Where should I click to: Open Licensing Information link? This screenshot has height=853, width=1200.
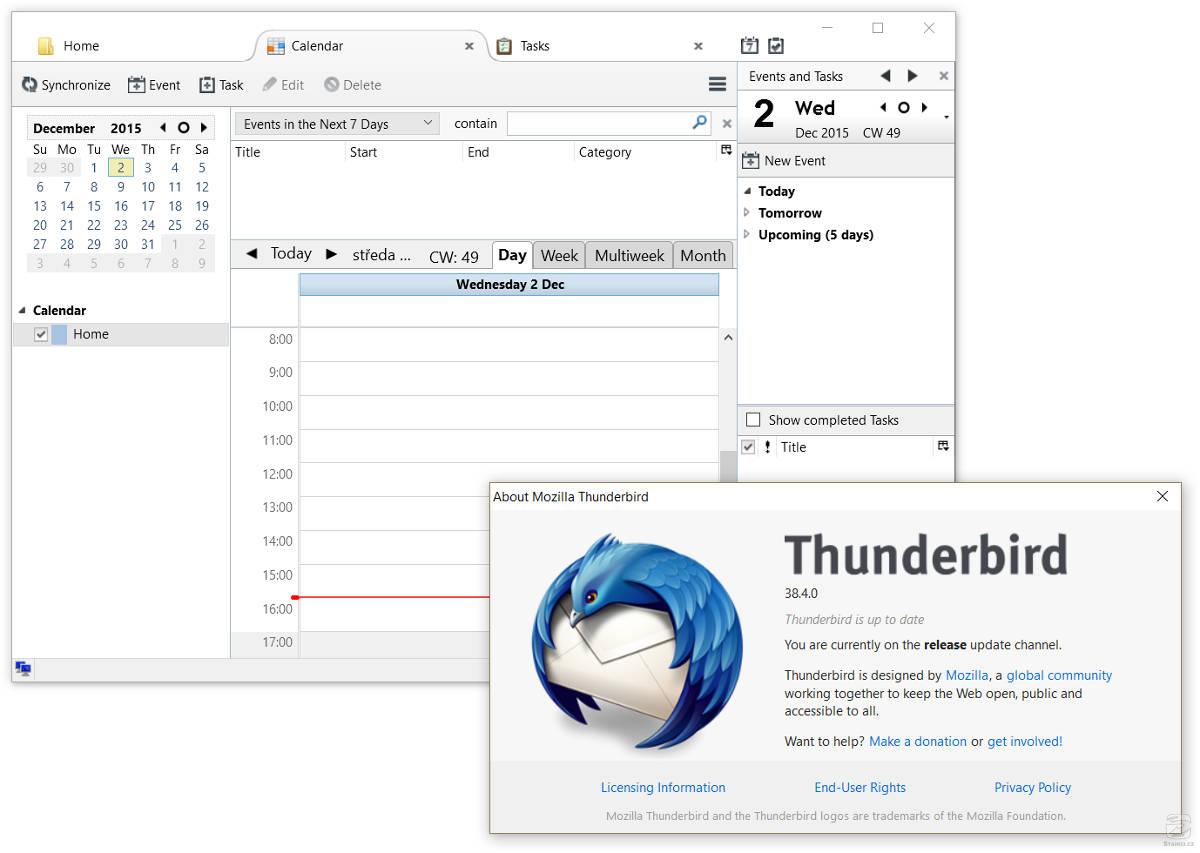pos(663,787)
